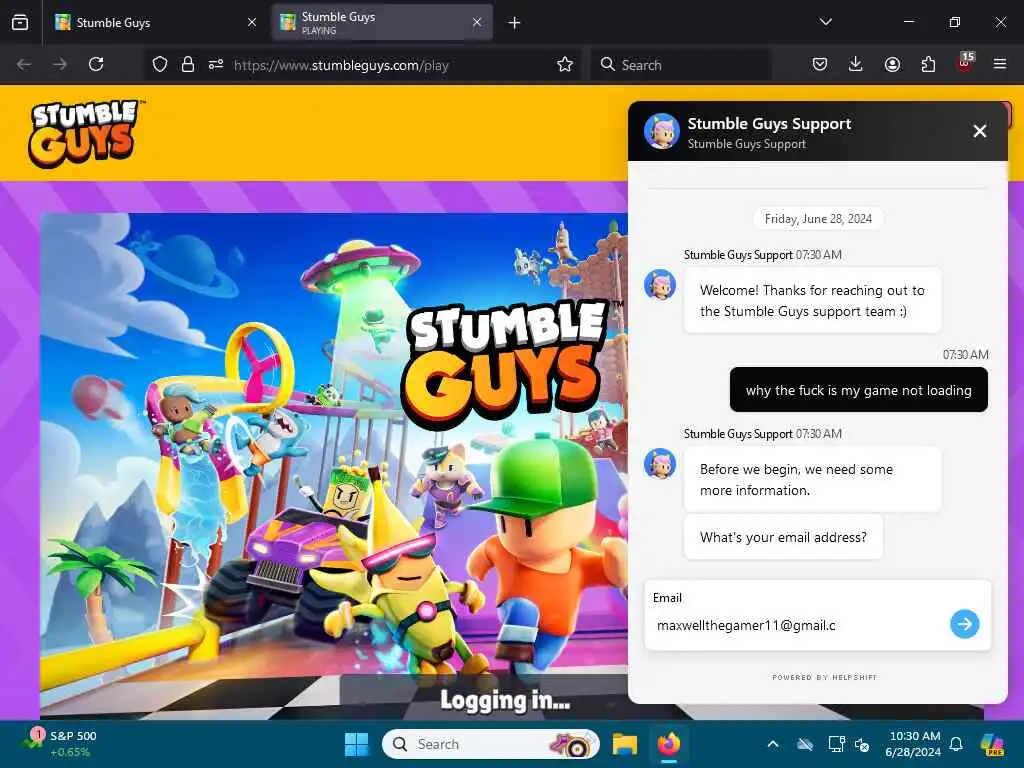Open the Windows Start menu
Image resolution: width=1024 pixels, height=768 pixels.
click(x=357, y=744)
